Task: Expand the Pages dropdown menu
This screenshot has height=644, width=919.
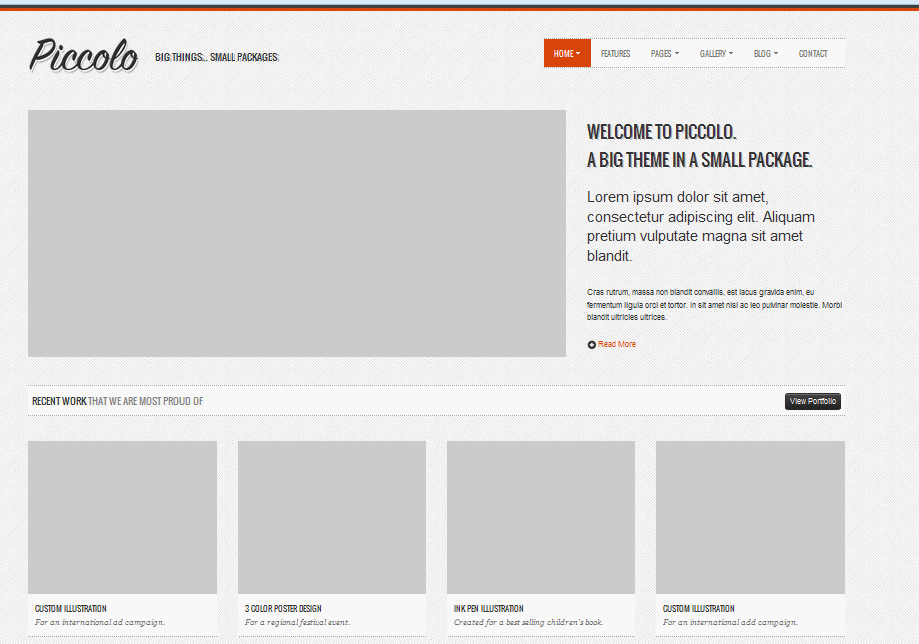Action: pyautogui.click(x=664, y=54)
